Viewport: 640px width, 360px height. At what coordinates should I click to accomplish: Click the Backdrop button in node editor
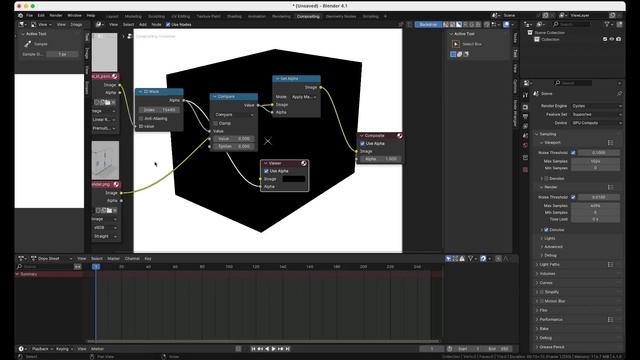(428, 24)
